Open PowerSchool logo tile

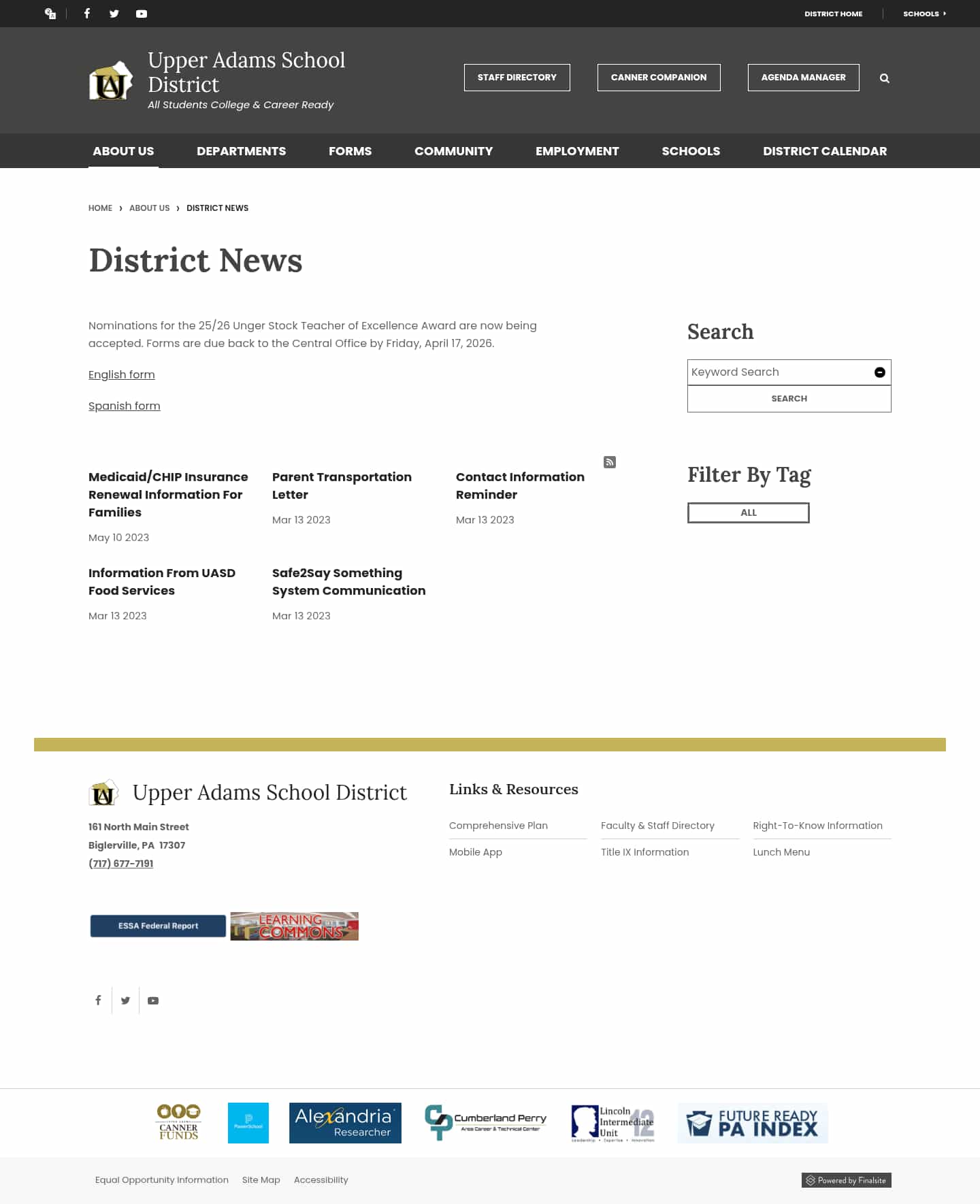pos(248,1123)
